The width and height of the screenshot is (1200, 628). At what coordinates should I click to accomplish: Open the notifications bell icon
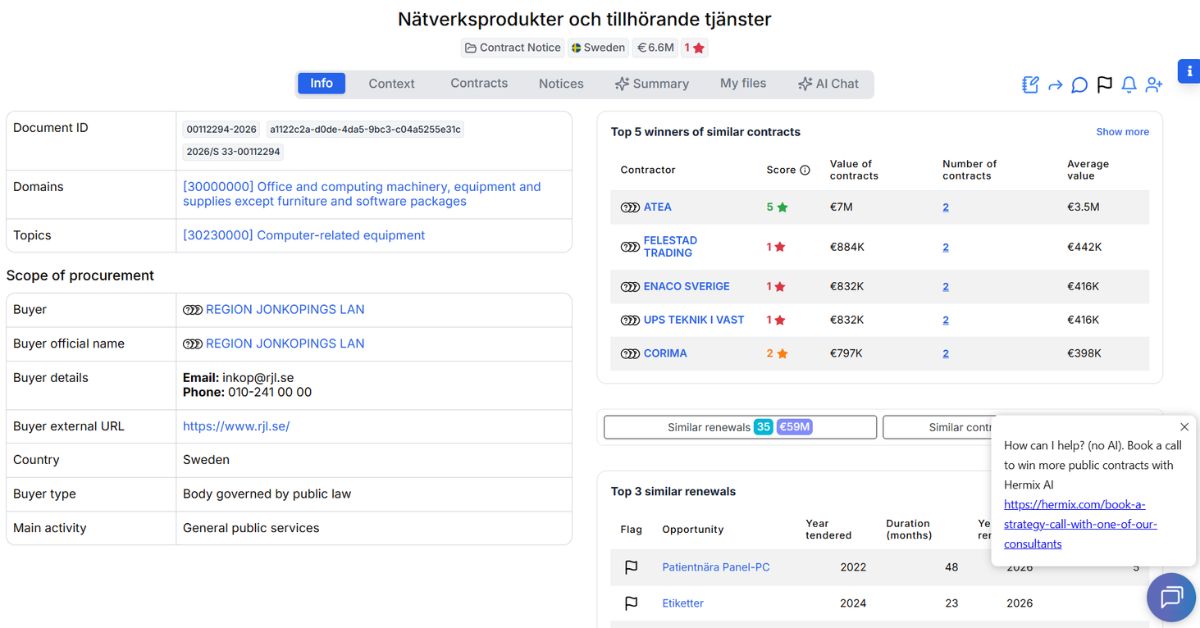tap(1129, 85)
